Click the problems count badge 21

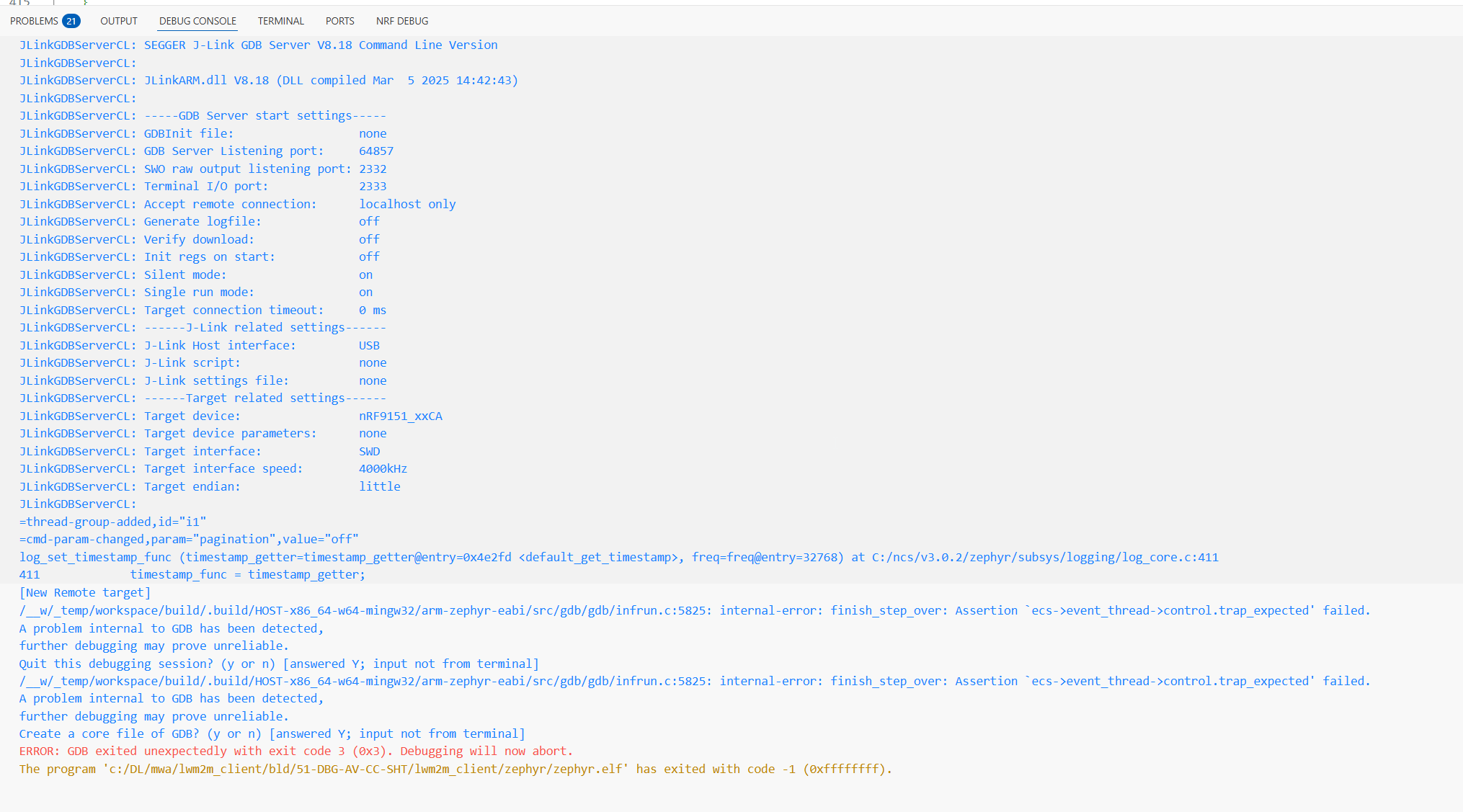[71, 21]
